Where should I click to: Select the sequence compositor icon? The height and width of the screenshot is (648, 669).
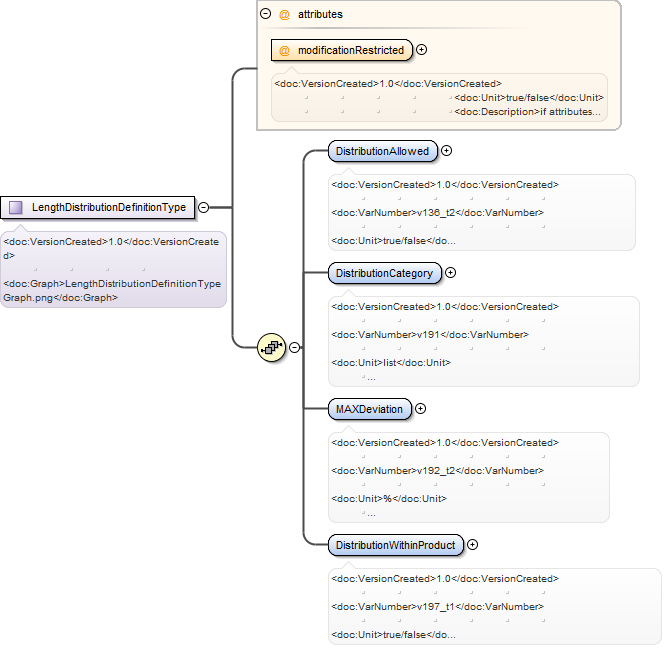(x=271, y=348)
